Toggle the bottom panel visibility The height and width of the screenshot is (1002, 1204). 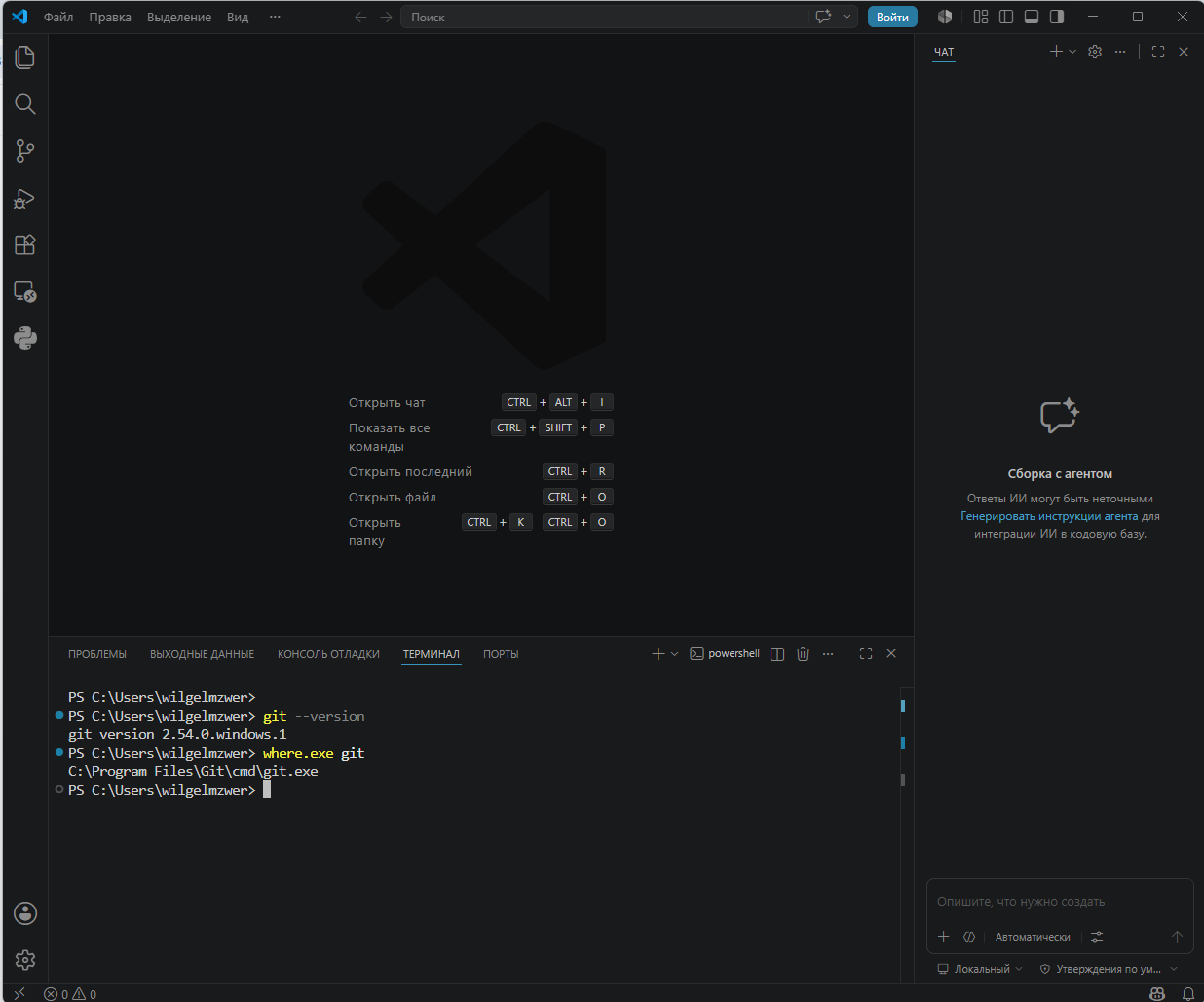(1032, 17)
